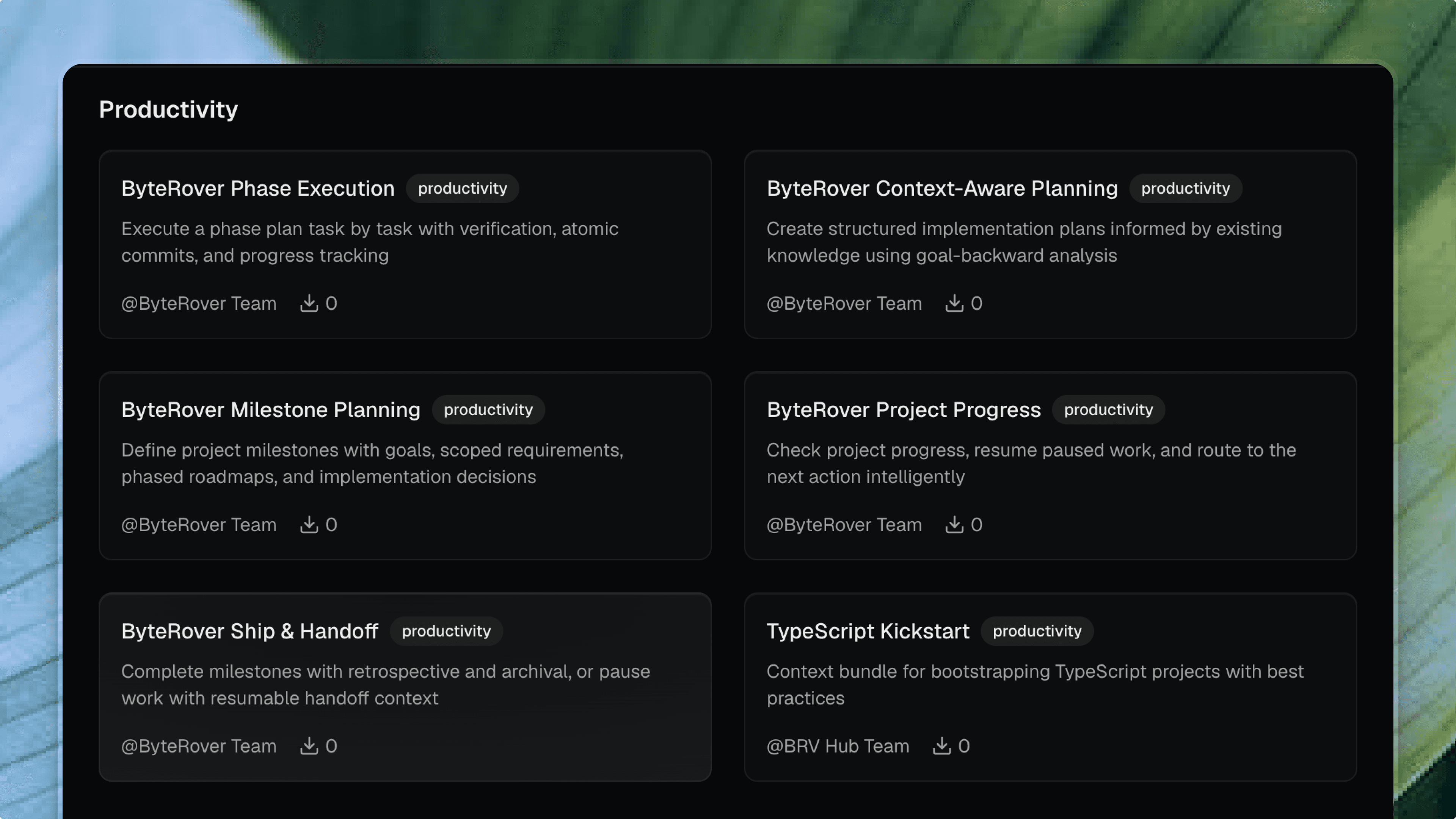The height and width of the screenshot is (819, 1456).
Task: Click download icon on ByteRover Phase Execution card
Action: [x=309, y=303]
